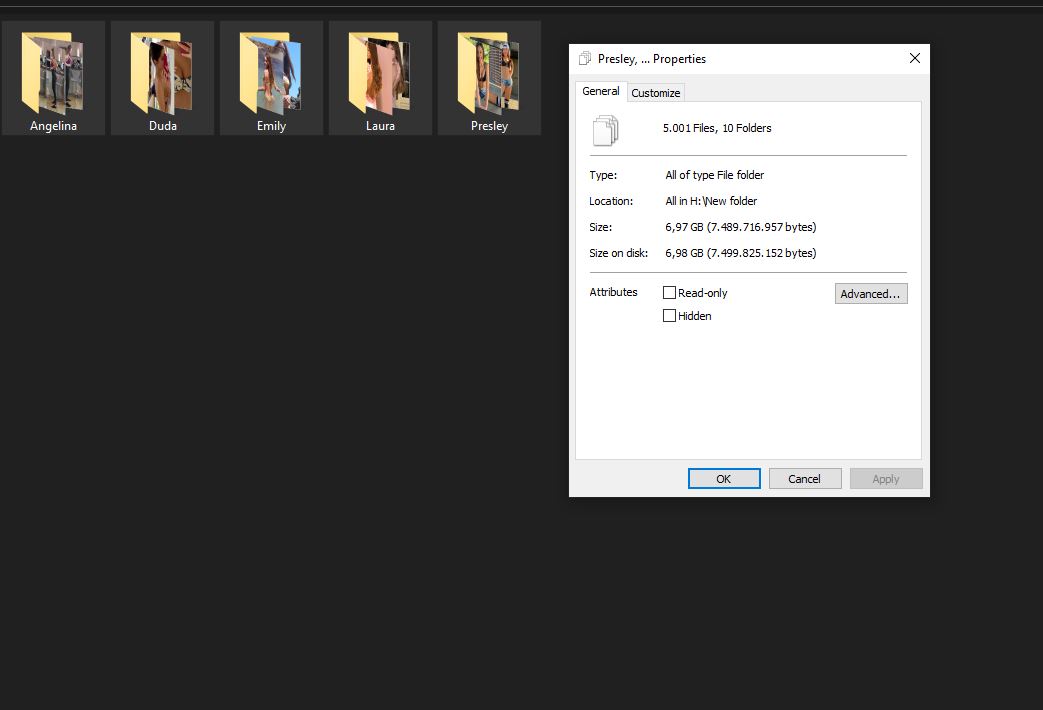Open Advanced attributes dialog
This screenshot has width=1043, height=710.
click(x=871, y=293)
